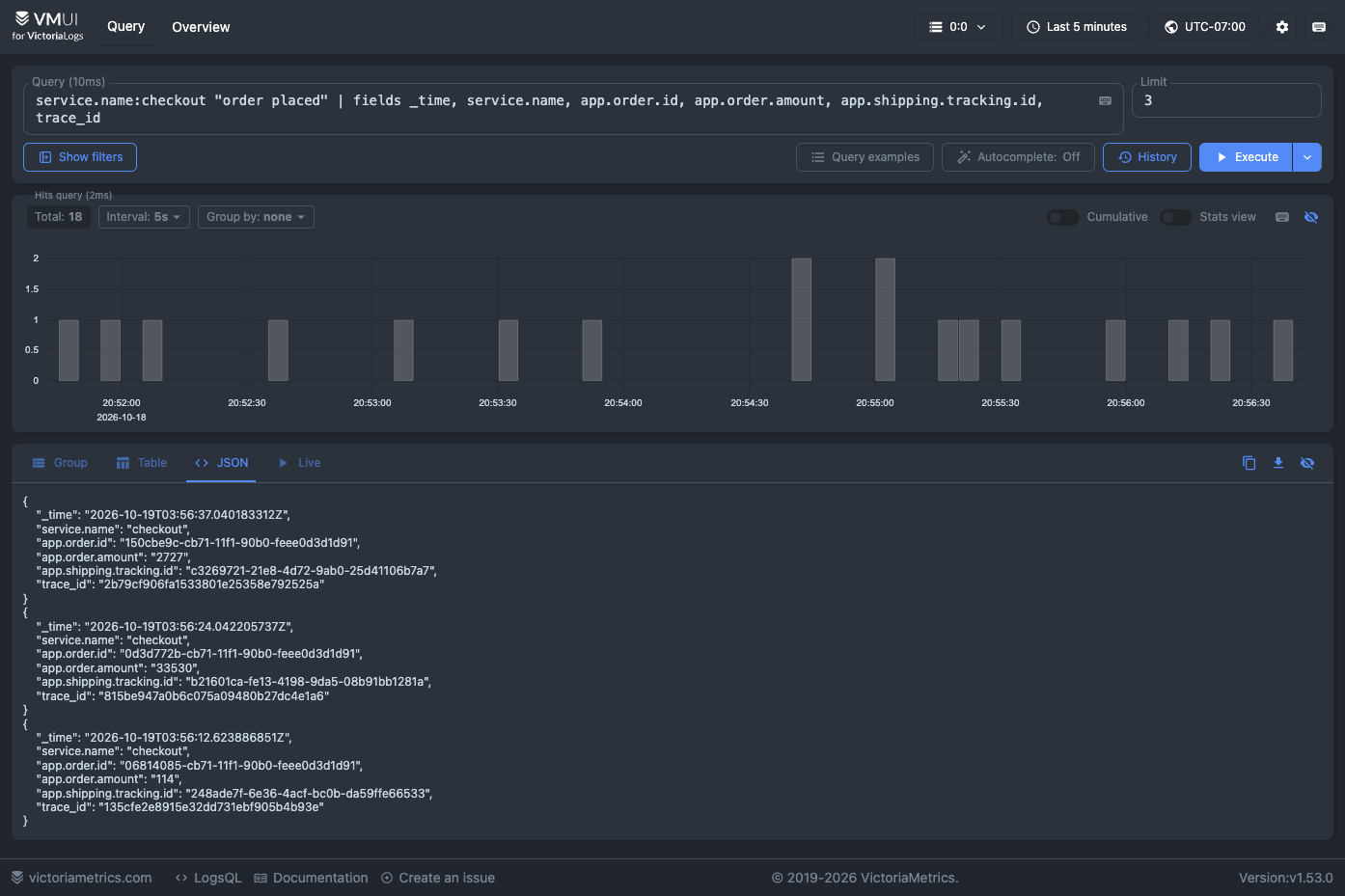Enable the Stats view switch
This screenshot has height=896, width=1345.
[x=1176, y=217]
